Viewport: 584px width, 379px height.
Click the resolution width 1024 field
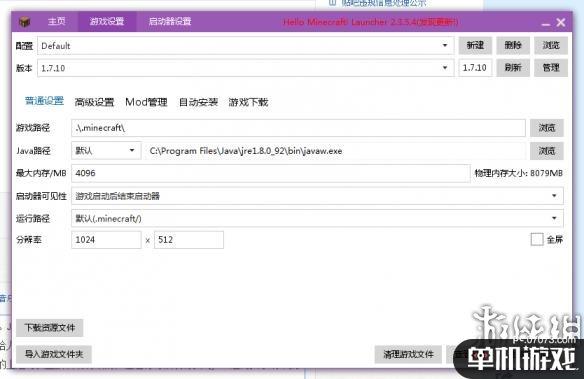pos(106,240)
